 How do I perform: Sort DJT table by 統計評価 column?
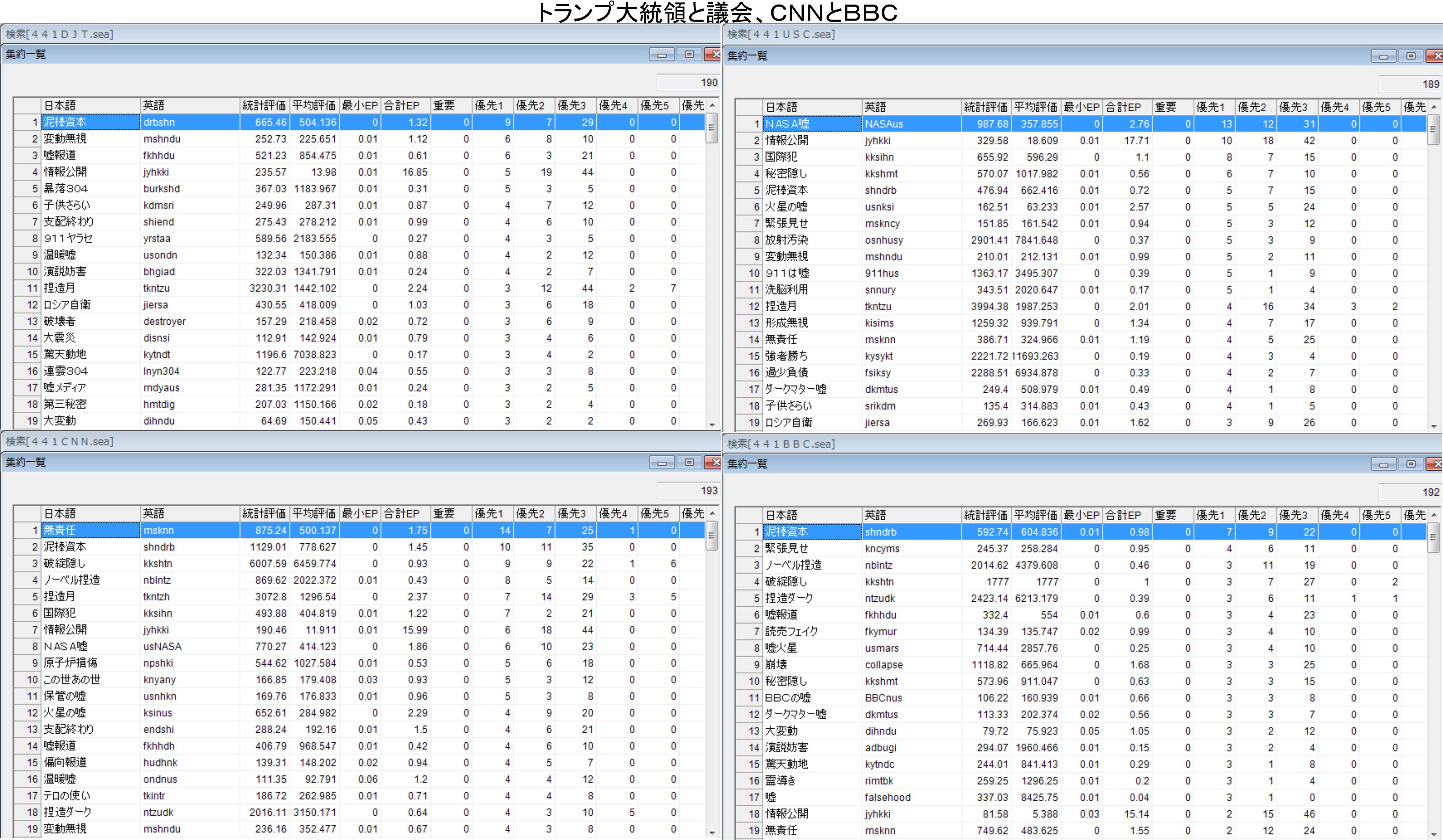point(264,106)
